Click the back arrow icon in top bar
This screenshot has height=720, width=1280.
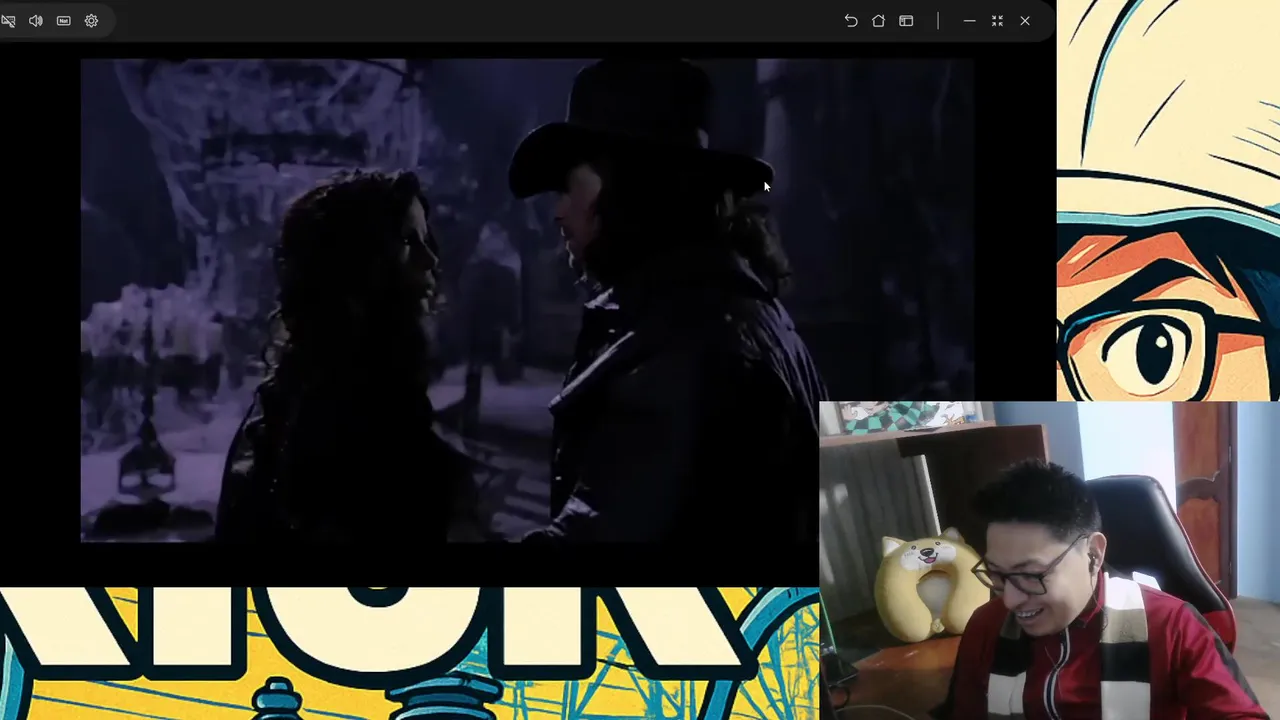(x=851, y=21)
